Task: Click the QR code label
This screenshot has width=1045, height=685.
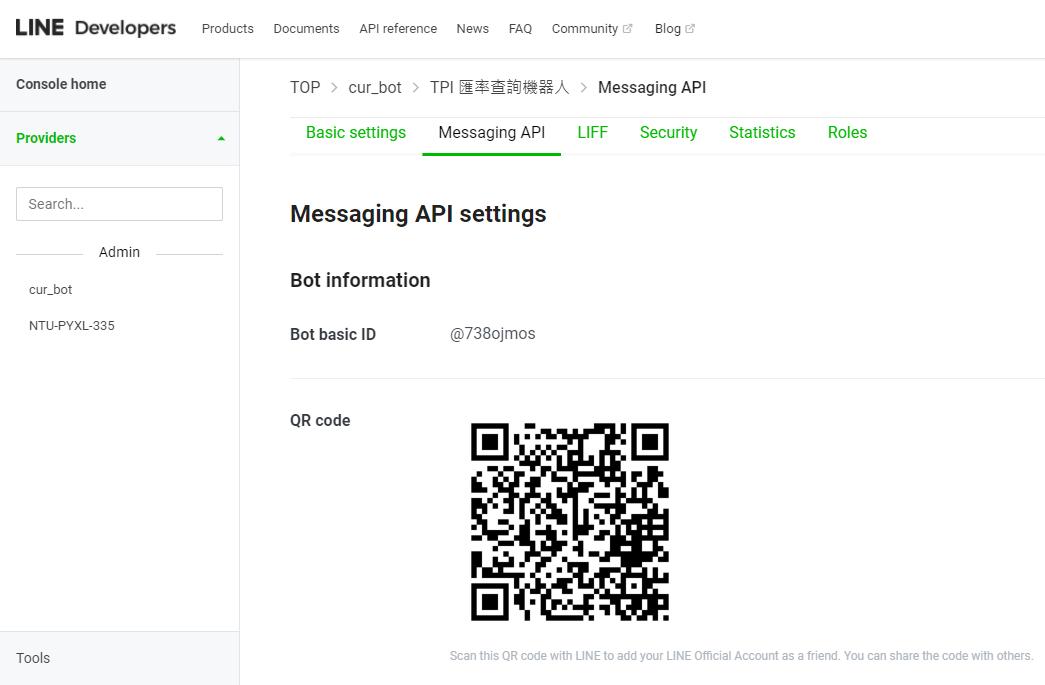Action: point(320,420)
